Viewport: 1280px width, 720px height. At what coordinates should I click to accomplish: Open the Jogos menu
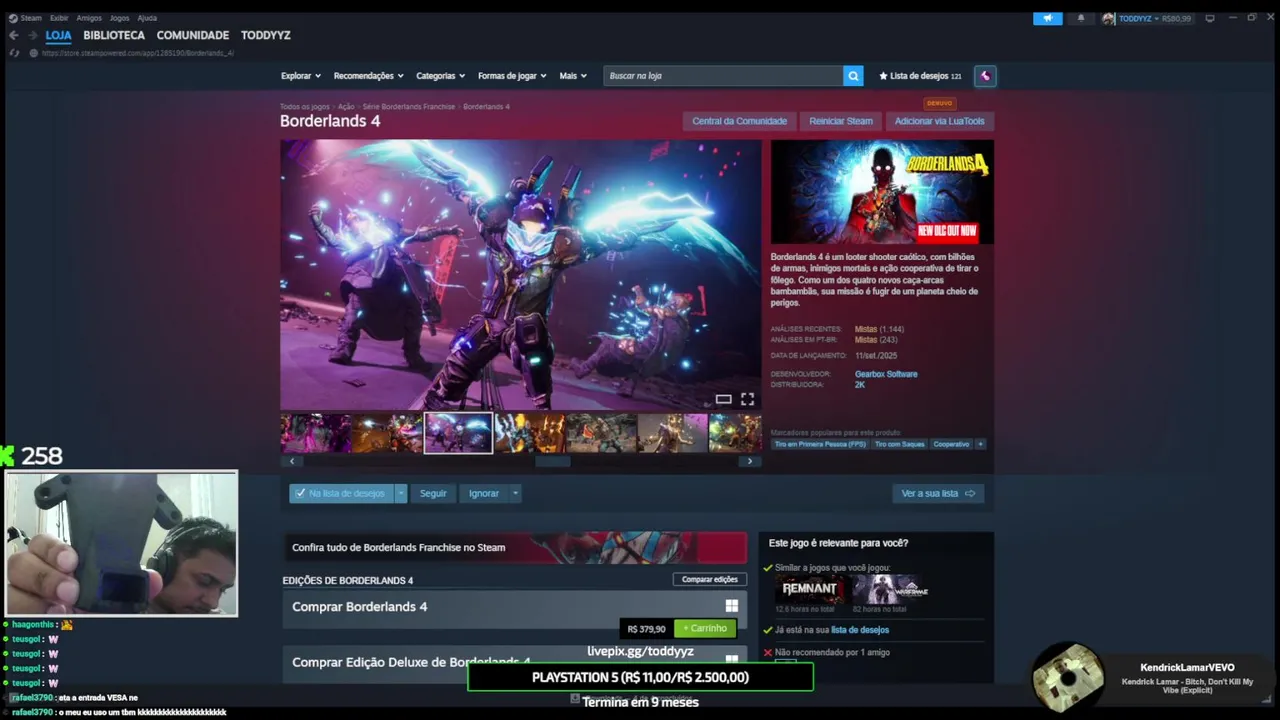click(x=119, y=18)
